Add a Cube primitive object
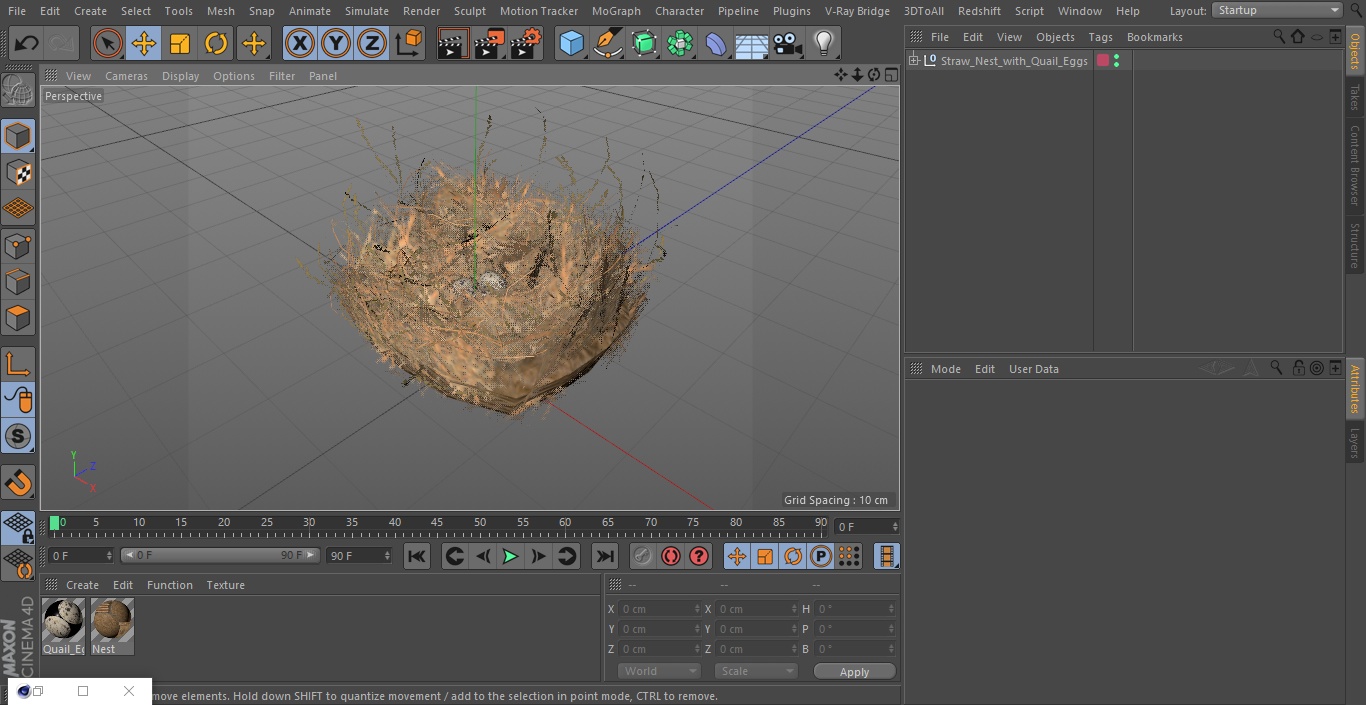 point(571,44)
